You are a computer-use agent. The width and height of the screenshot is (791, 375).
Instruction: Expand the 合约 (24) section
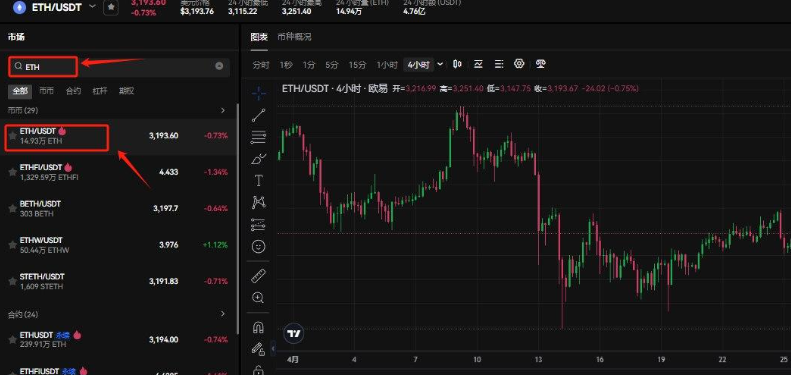[x=223, y=314]
